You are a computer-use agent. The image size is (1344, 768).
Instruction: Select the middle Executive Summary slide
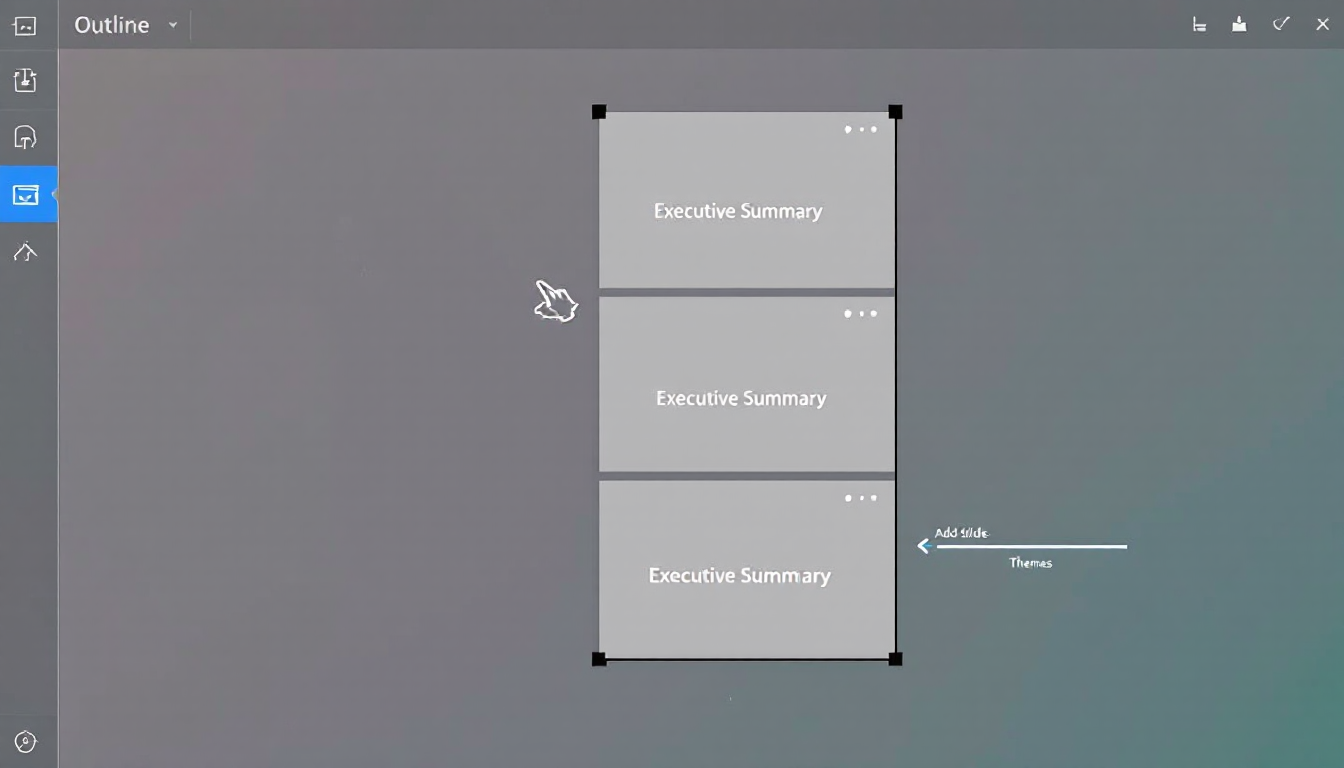(x=740, y=398)
